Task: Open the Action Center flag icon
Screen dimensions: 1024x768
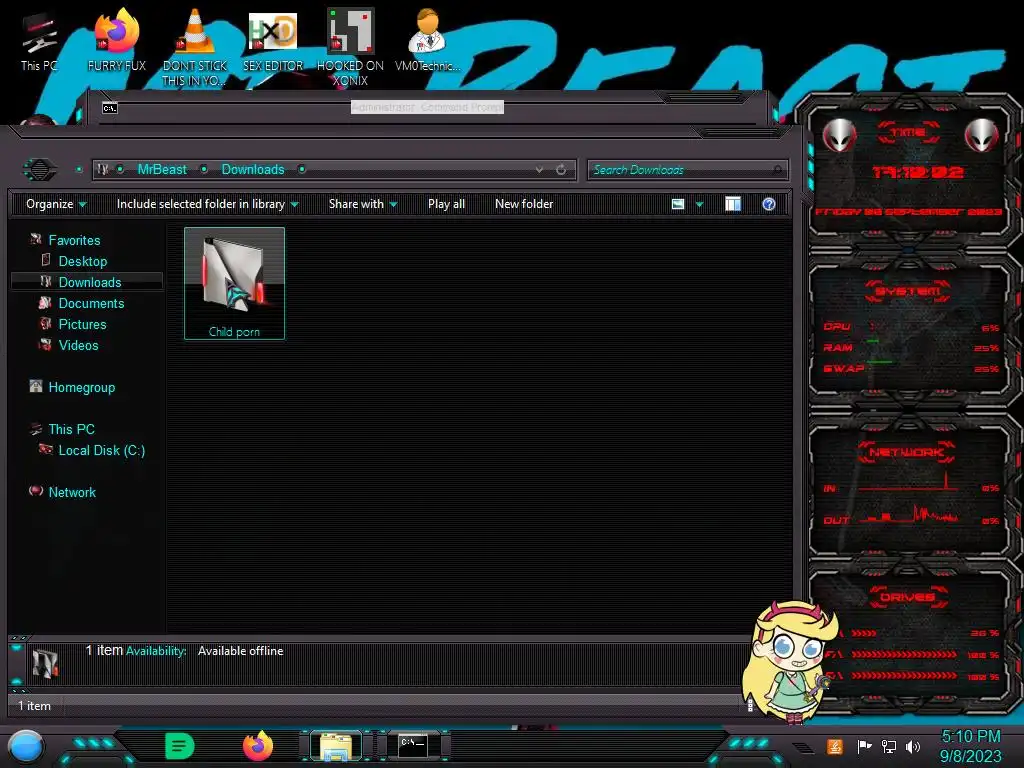Action: pyautogui.click(x=864, y=746)
